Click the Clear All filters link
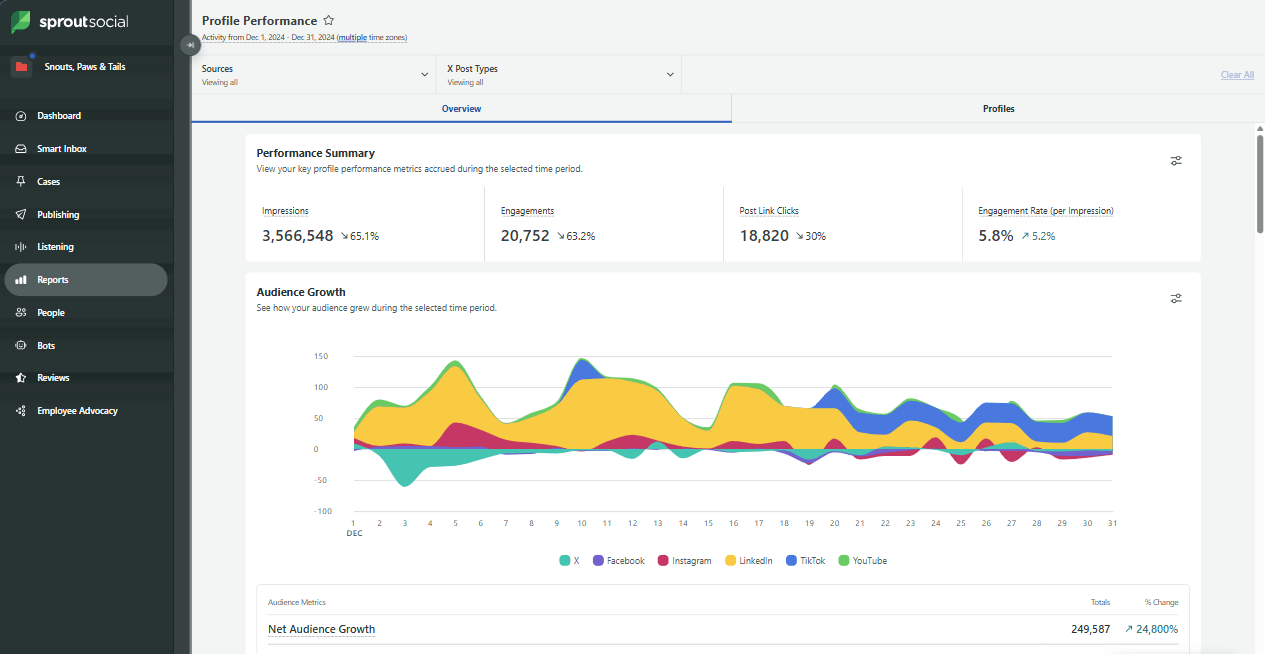 (x=1237, y=74)
